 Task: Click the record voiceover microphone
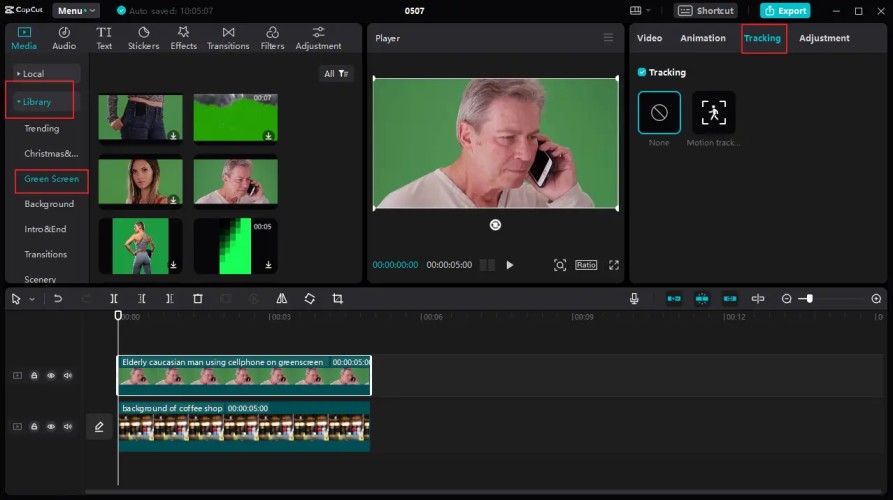click(x=634, y=298)
